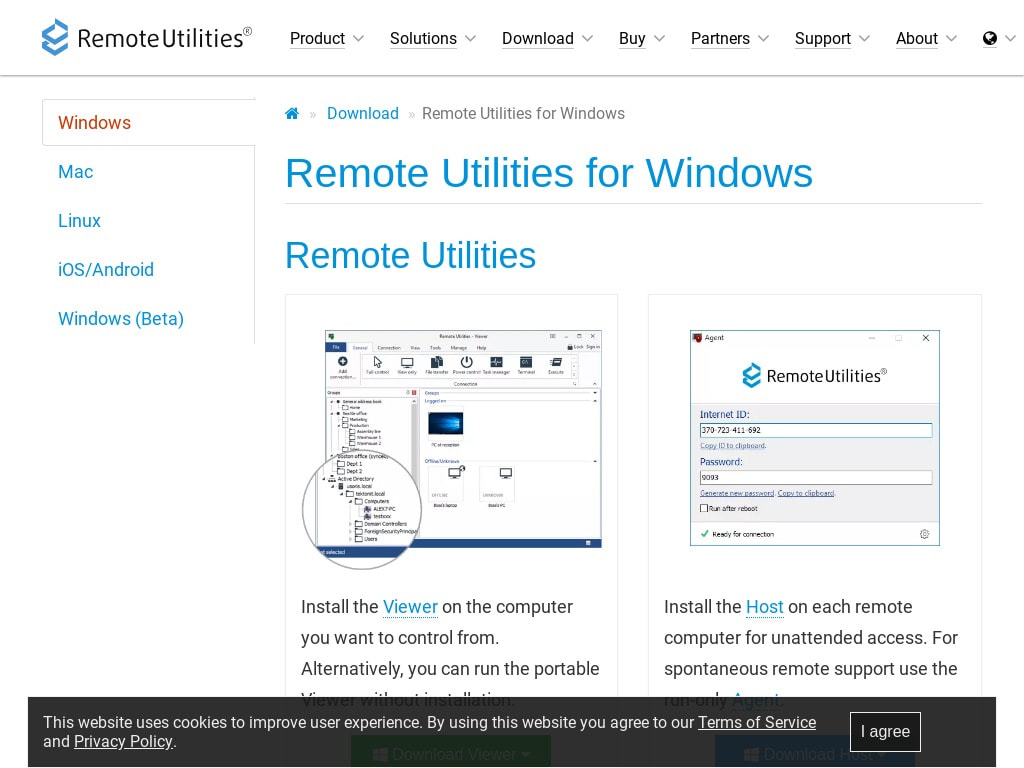Open the Viewer link in the description
Viewport: 1024px width, 768px height.
410,607
